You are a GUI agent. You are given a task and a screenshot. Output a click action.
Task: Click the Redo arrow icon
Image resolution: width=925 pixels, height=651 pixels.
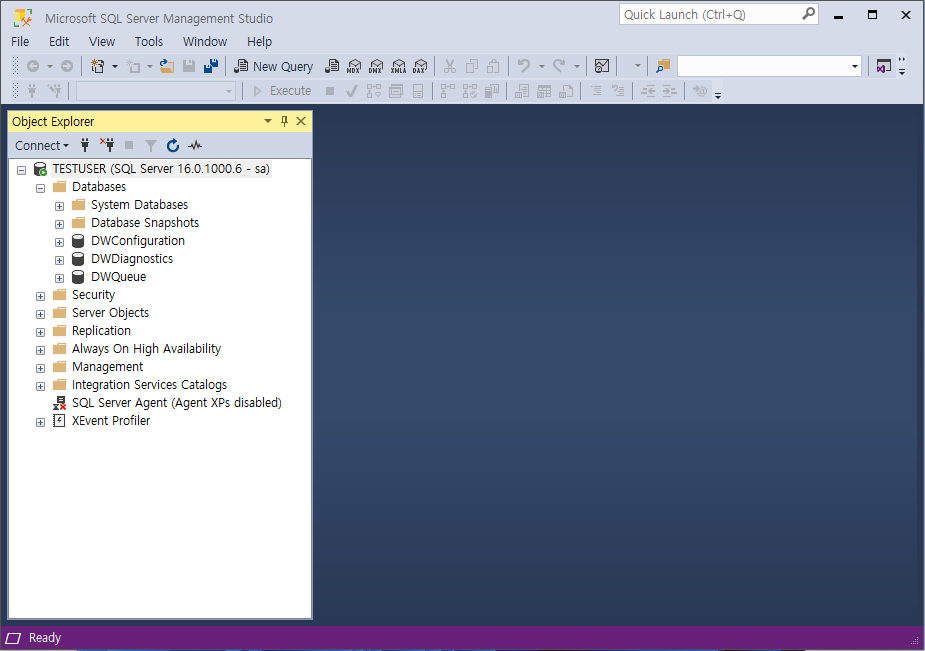pos(559,67)
